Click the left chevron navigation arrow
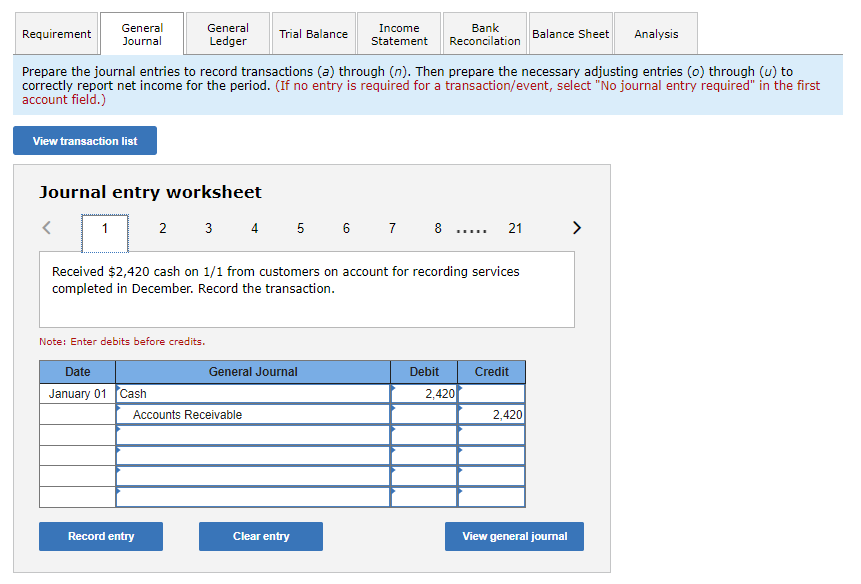Screen dimensions: 861x584 46,228
